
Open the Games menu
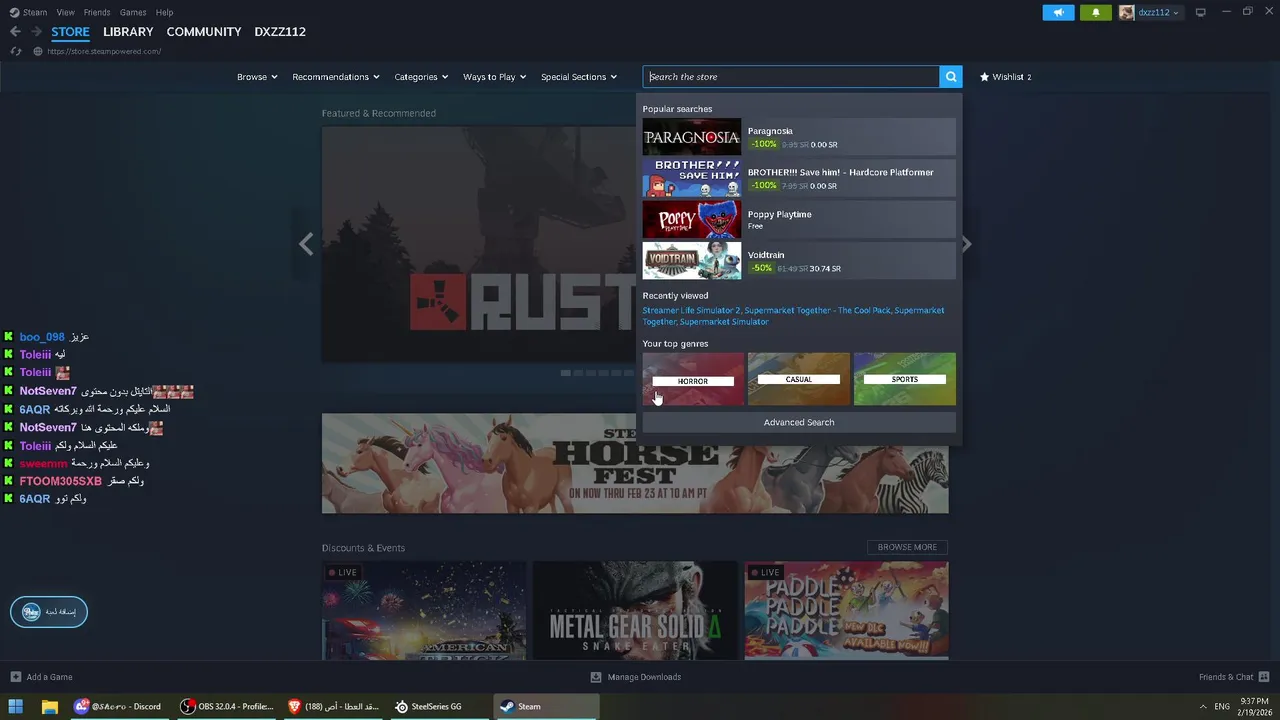coord(133,12)
